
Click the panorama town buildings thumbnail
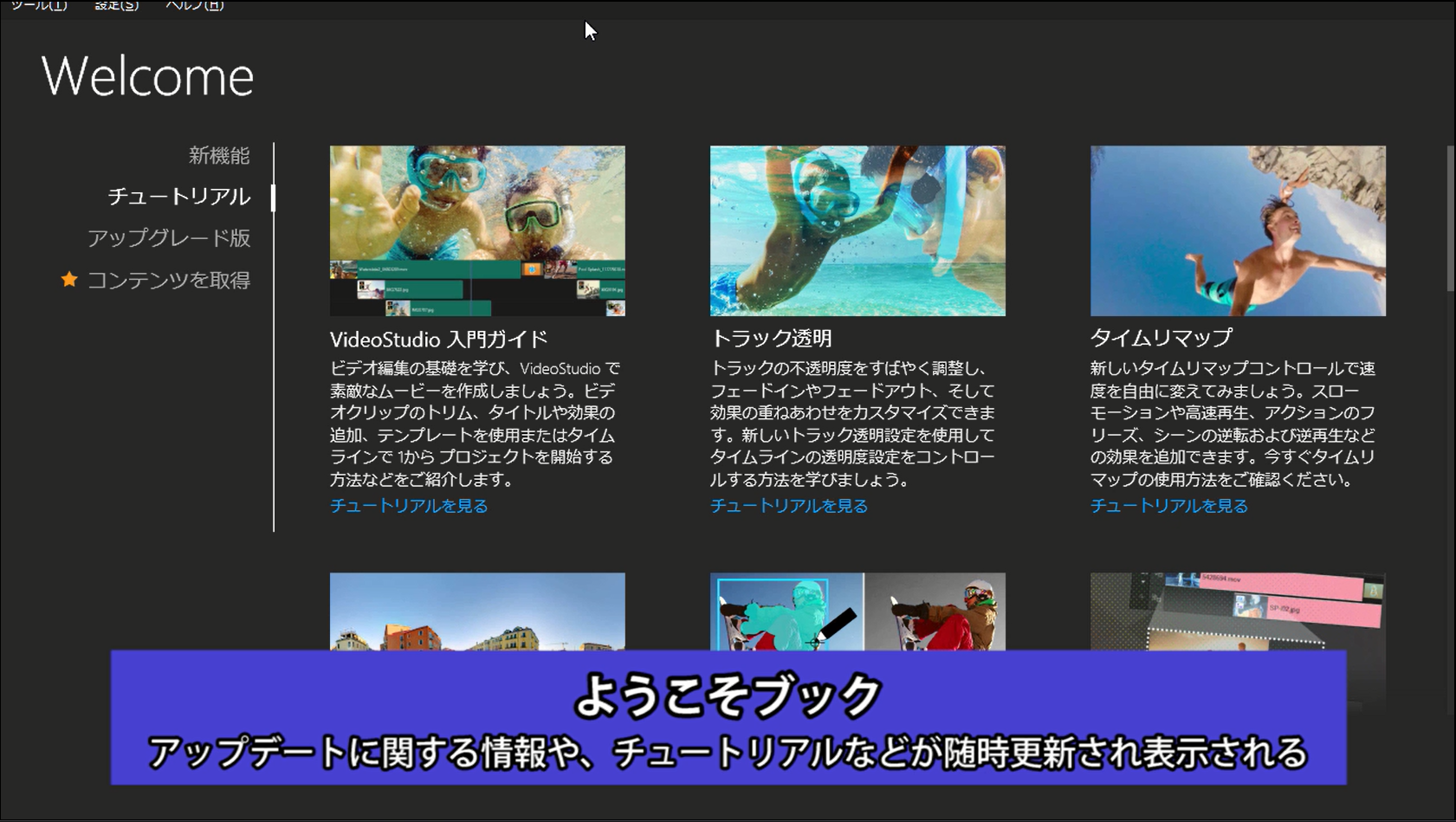[477, 612]
